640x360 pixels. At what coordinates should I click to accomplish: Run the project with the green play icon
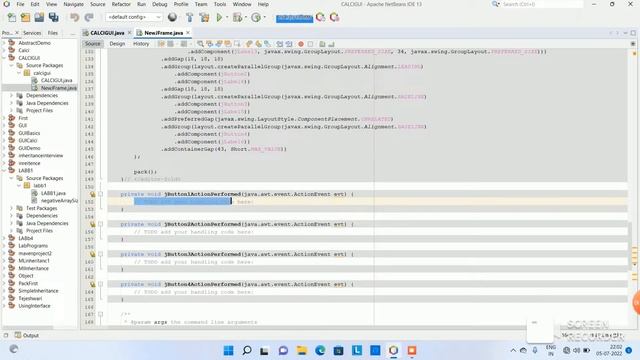tap(219, 17)
